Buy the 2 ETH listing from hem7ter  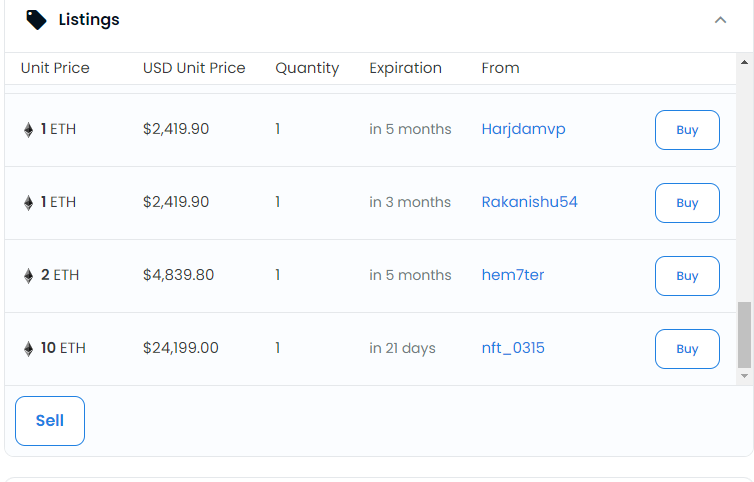[x=687, y=276]
